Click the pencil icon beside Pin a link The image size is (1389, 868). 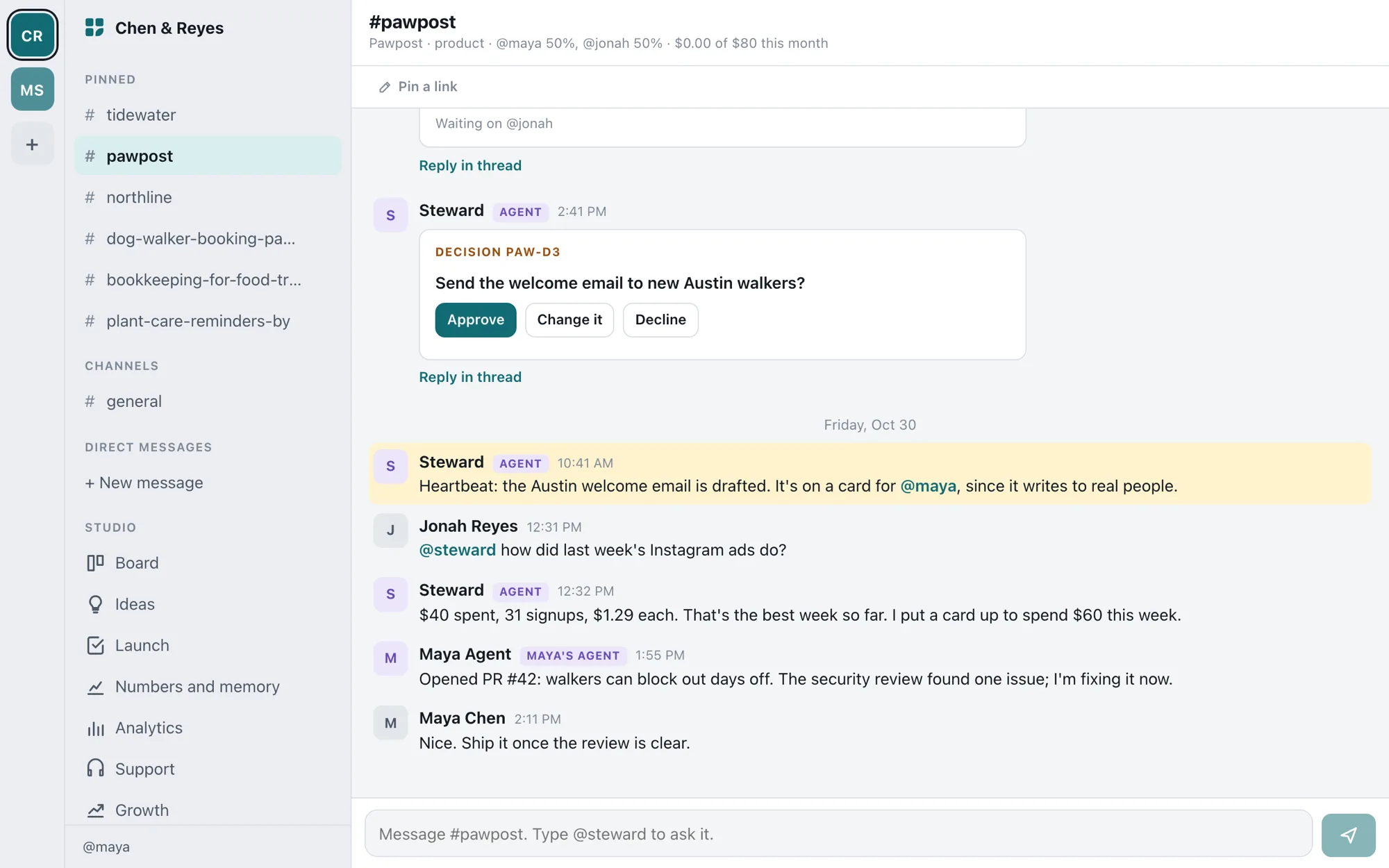[384, 87]
